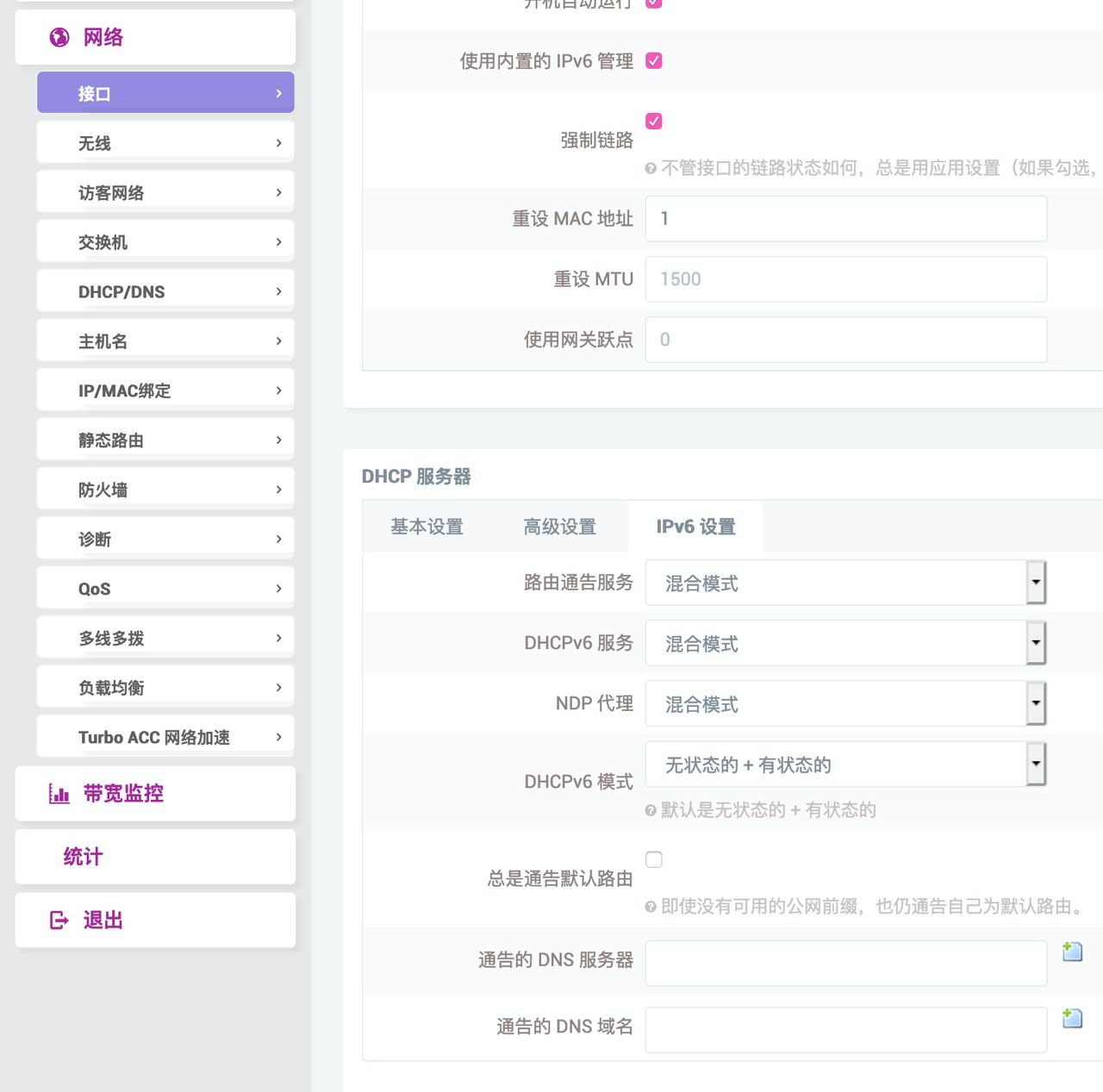1103x1092 pixels.
Task: Open the 统计 section
Action: click(x=155, y=857)
